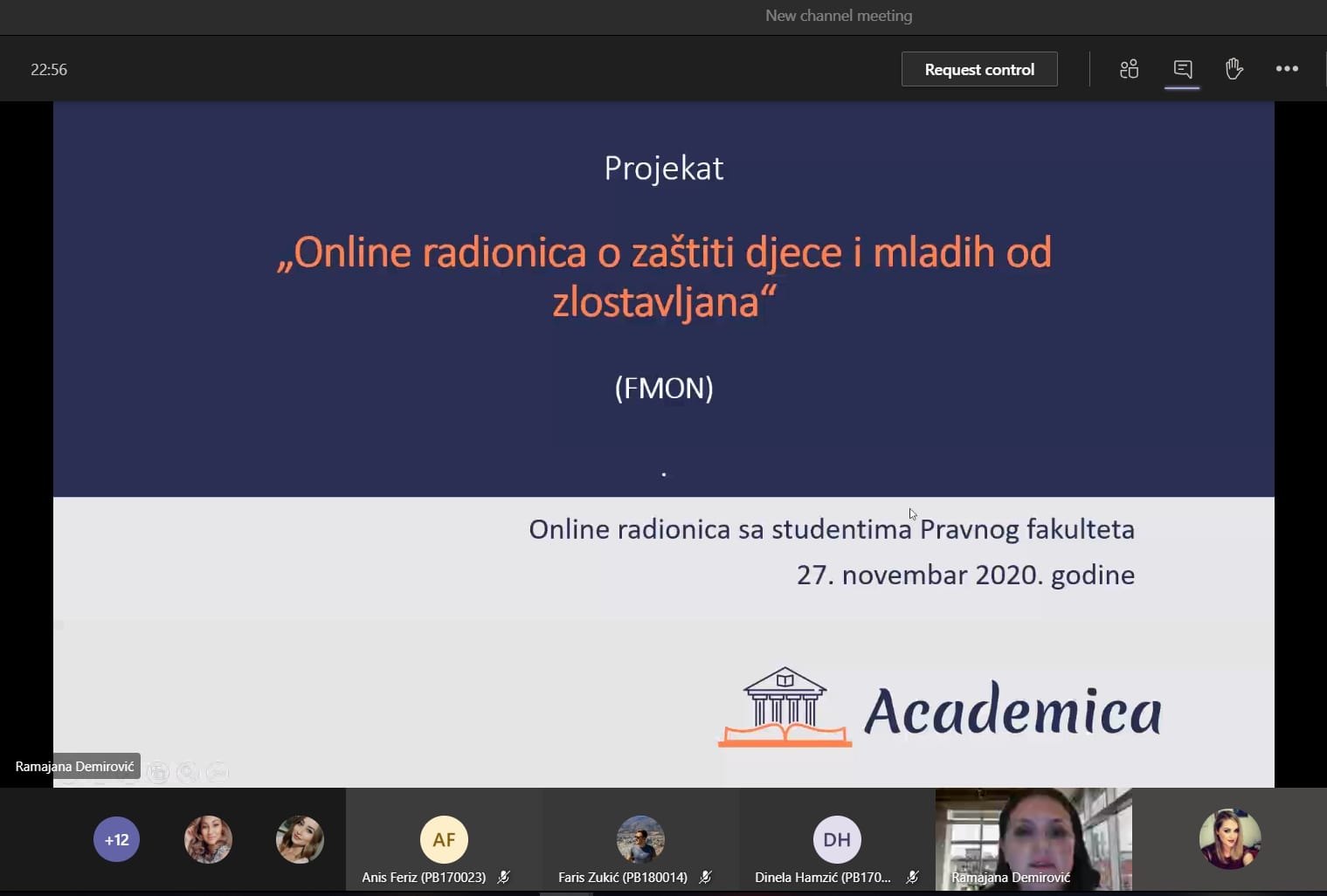Select the DH initials avatar

(837, 839)
